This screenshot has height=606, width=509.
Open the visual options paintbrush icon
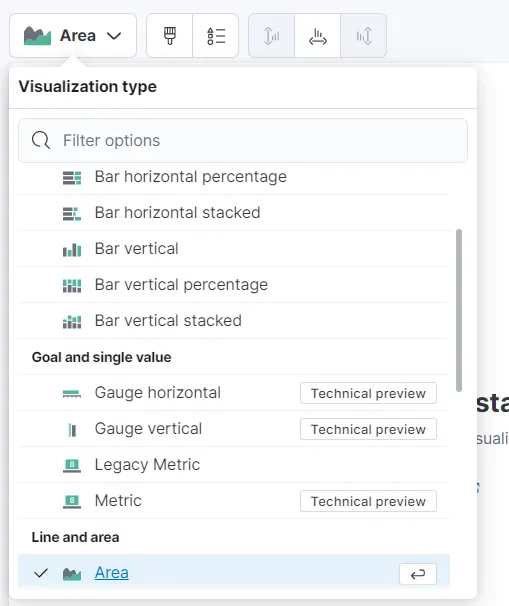(x=169, y=36)
